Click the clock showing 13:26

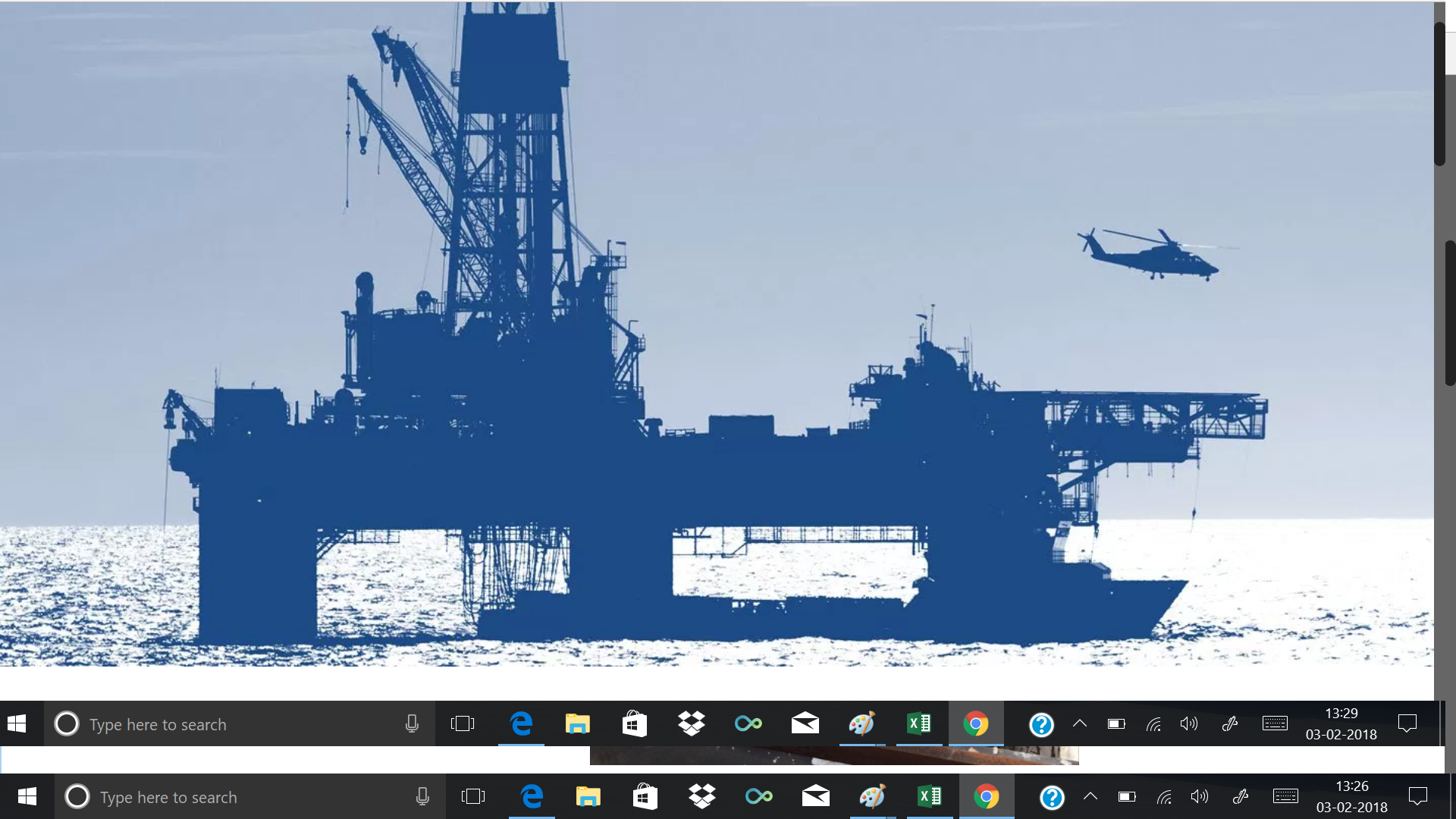click(1351, 796)
